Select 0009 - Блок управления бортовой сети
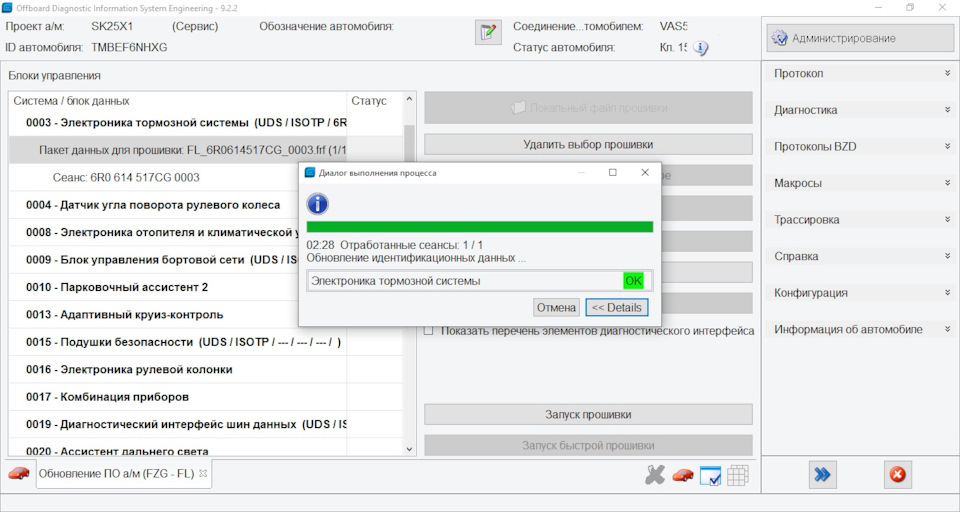The image size is (960, 512). tap(153, 260)
